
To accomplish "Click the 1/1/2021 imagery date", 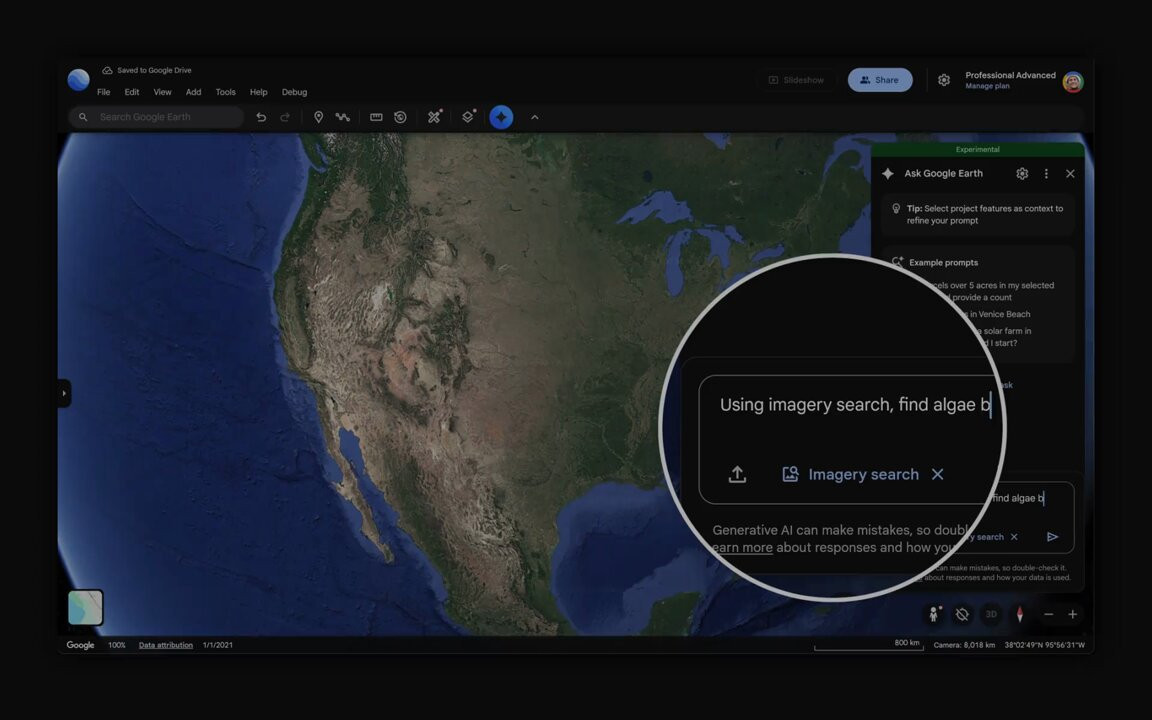I will [217, 645].
